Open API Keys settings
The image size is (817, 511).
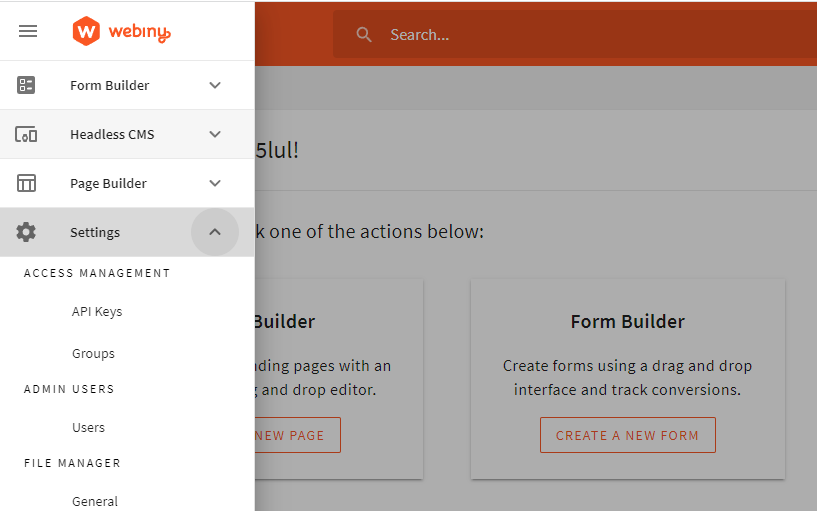point(97,311)
